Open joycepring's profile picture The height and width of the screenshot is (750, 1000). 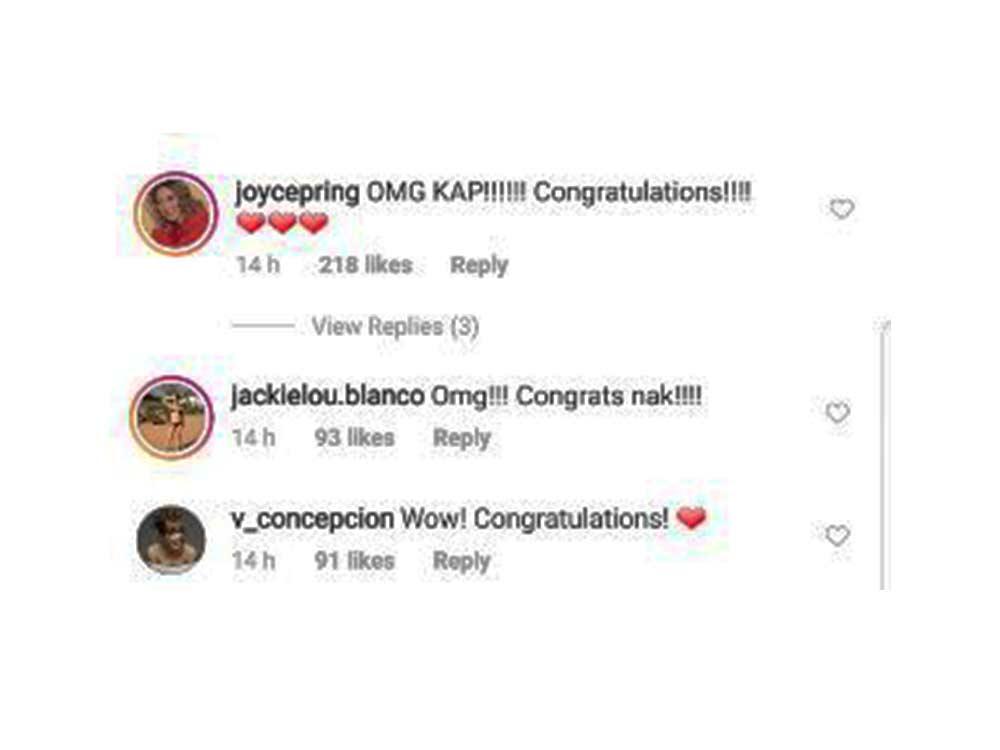(x=175, y=214)
